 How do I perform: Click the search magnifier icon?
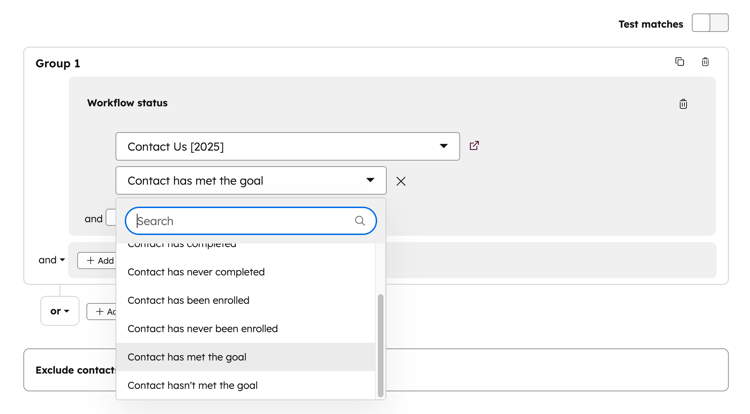360,220
